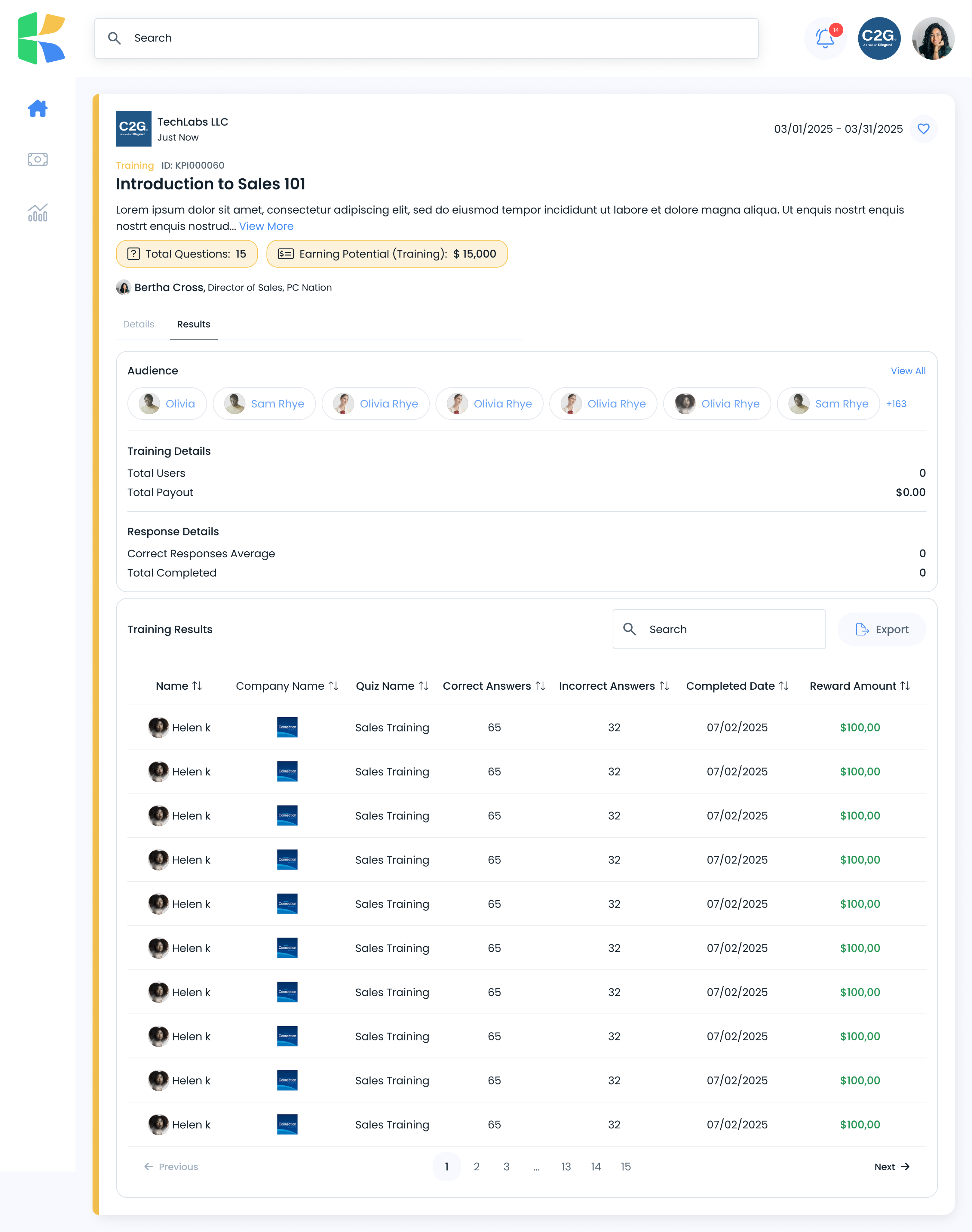This screenshot has height=1232, width=972.
Task: Click View All in the Audience section
Action: click(x=908, y=371)
